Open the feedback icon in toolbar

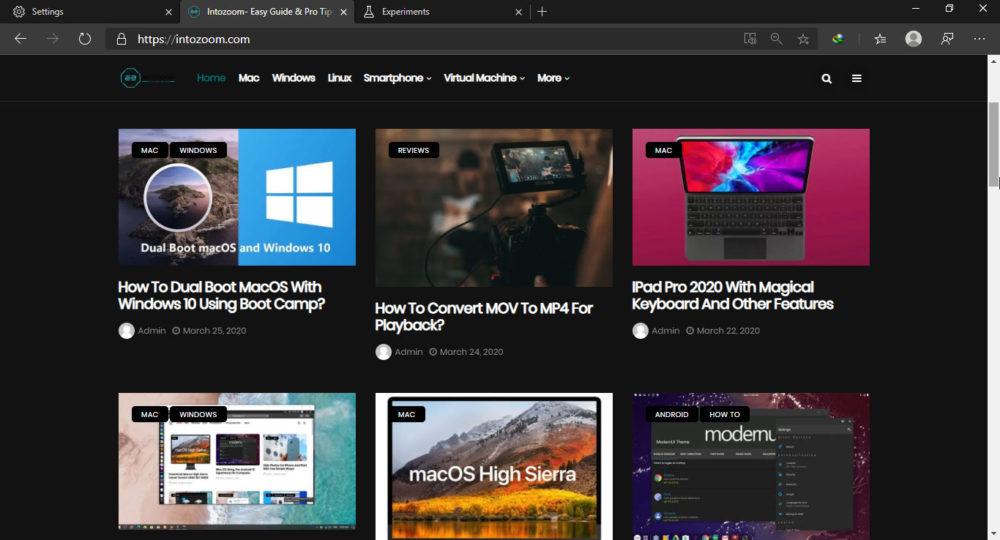pos(946,39)
